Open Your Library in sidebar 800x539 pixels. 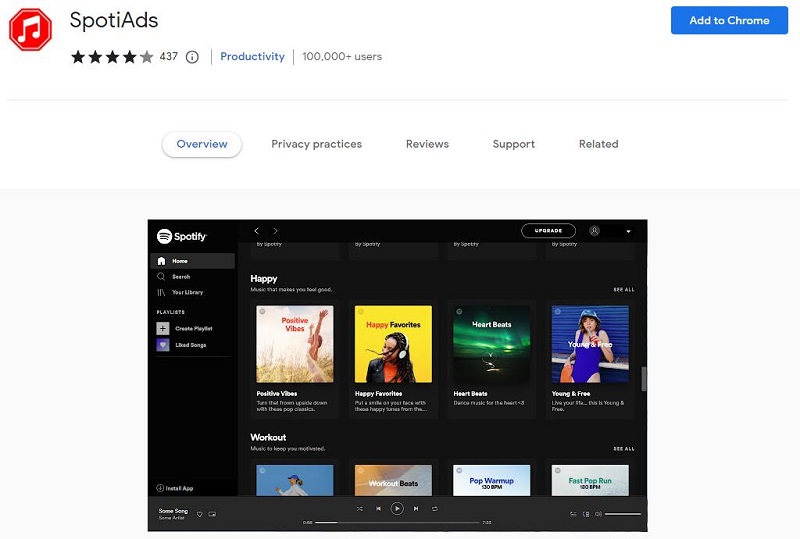(180, 292)
